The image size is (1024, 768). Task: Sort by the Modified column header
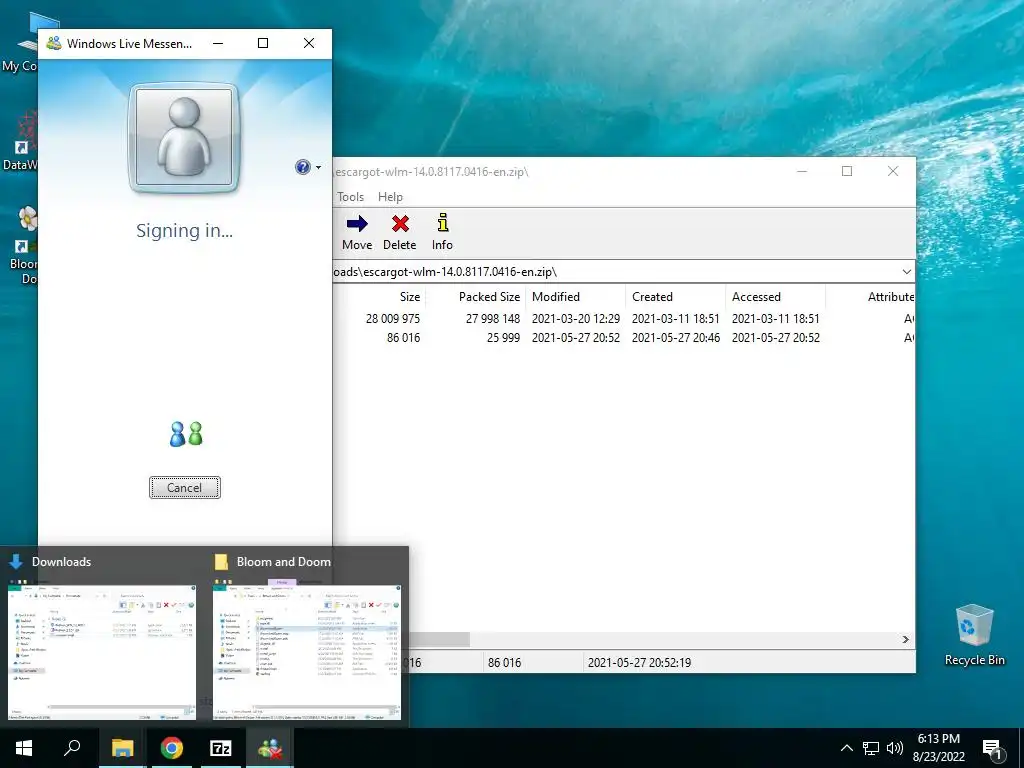click(556, 296)
